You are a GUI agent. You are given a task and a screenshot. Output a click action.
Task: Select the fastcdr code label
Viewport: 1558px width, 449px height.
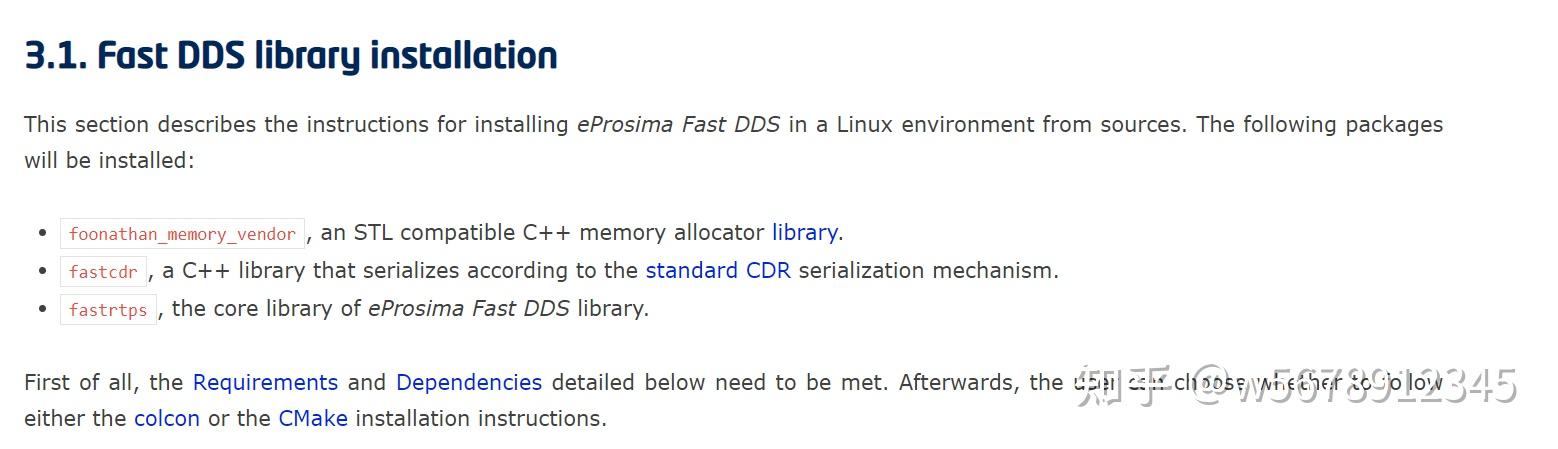103,271
